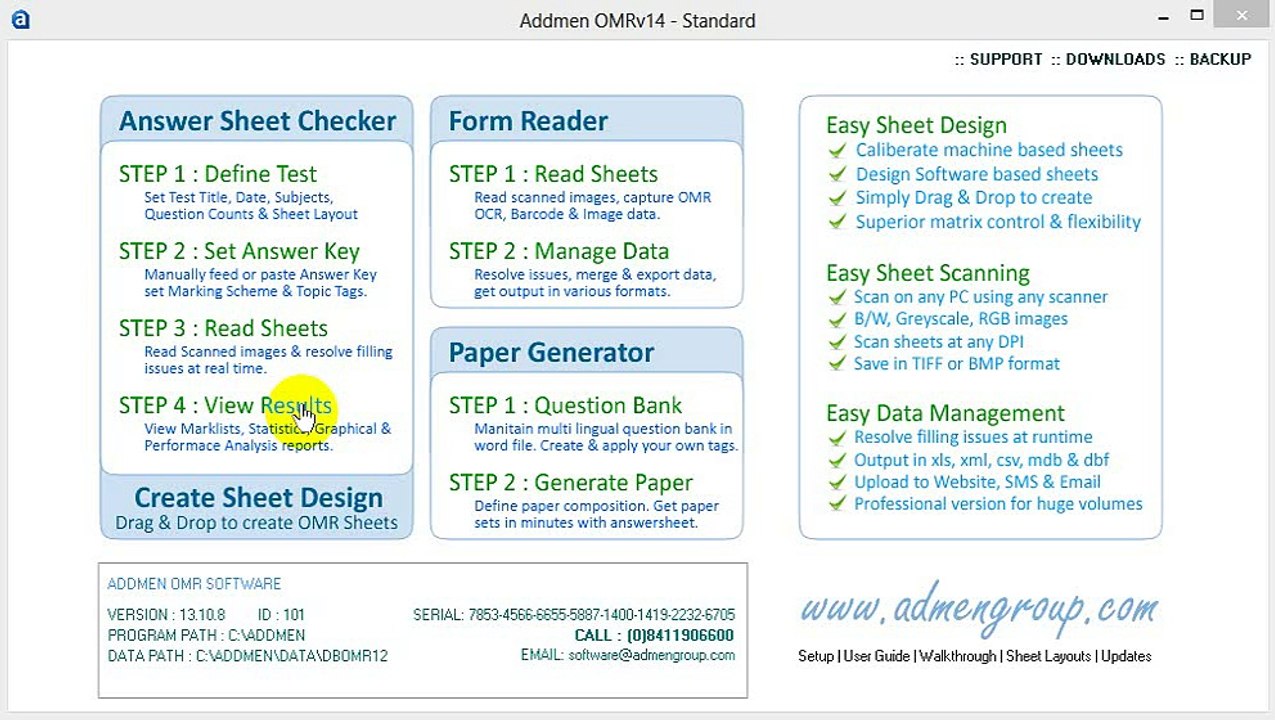The height and width of the screenshot is (720, 1275).
Task: Close the Addmen OMR window
Action: [1243, 15]
